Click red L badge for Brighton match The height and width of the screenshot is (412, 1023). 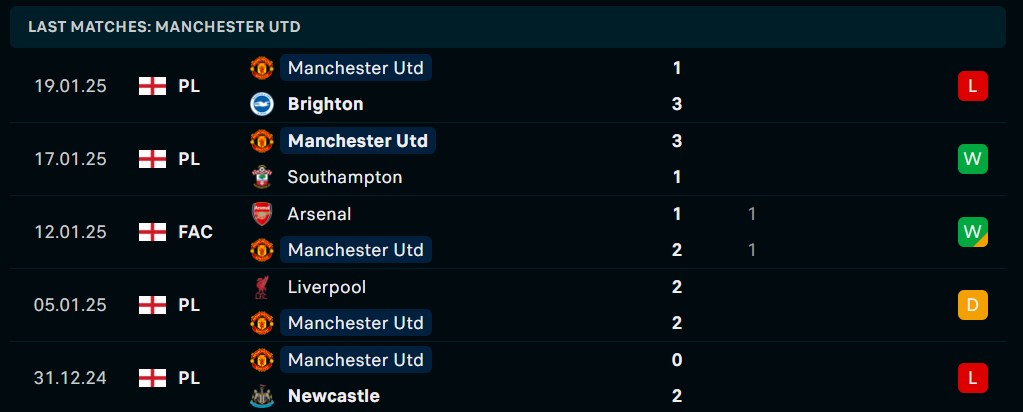click(x=972, y=86)
